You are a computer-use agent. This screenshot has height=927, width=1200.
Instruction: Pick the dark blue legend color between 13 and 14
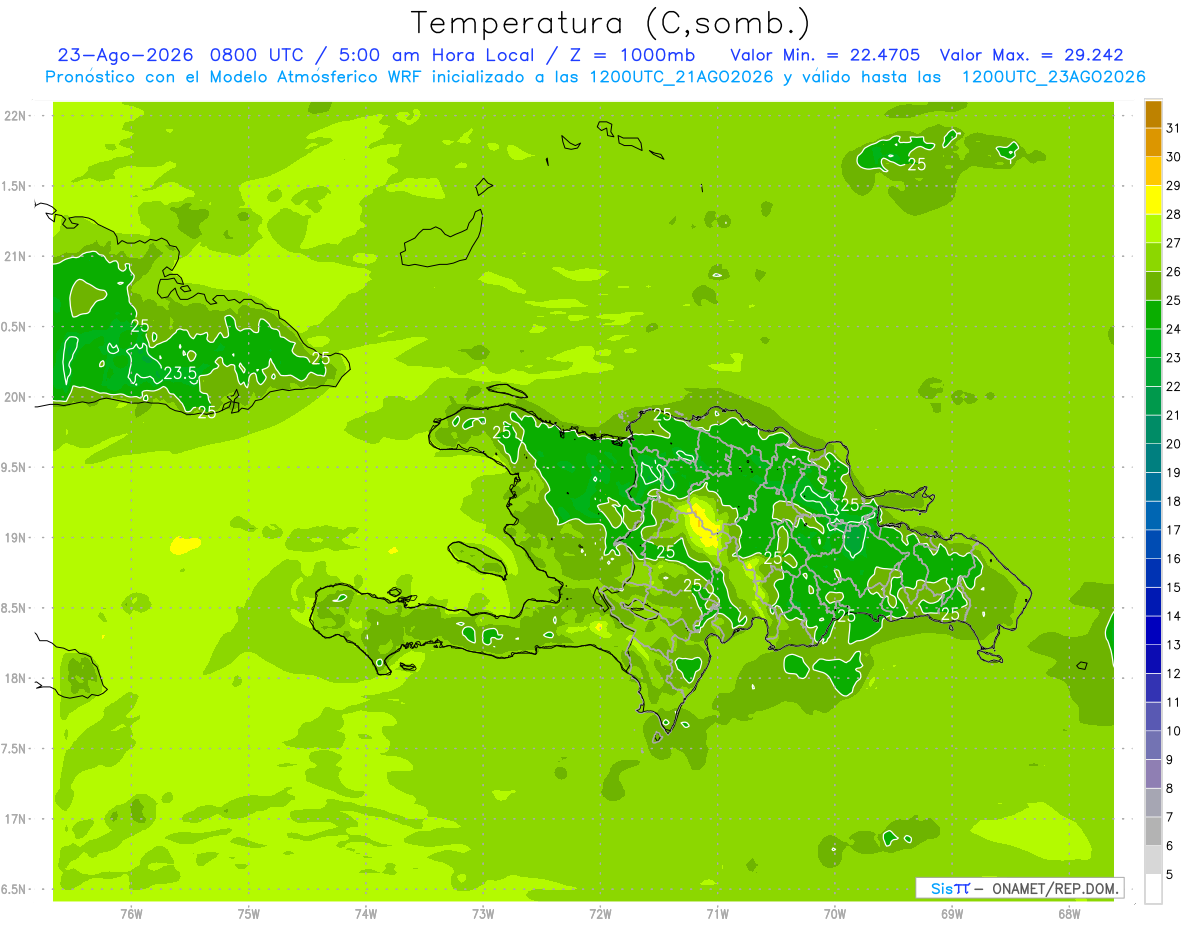(1154, 631)
